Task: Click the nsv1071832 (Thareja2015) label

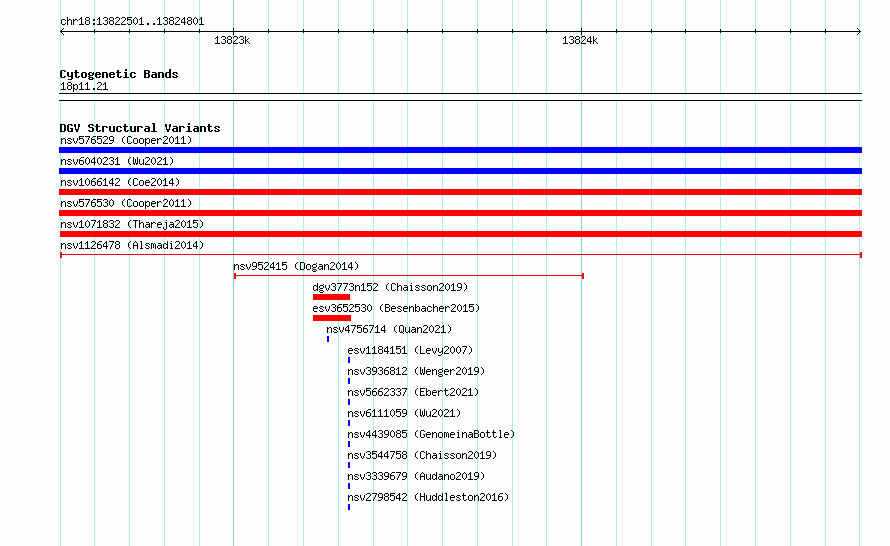Action: click(132, 224)
